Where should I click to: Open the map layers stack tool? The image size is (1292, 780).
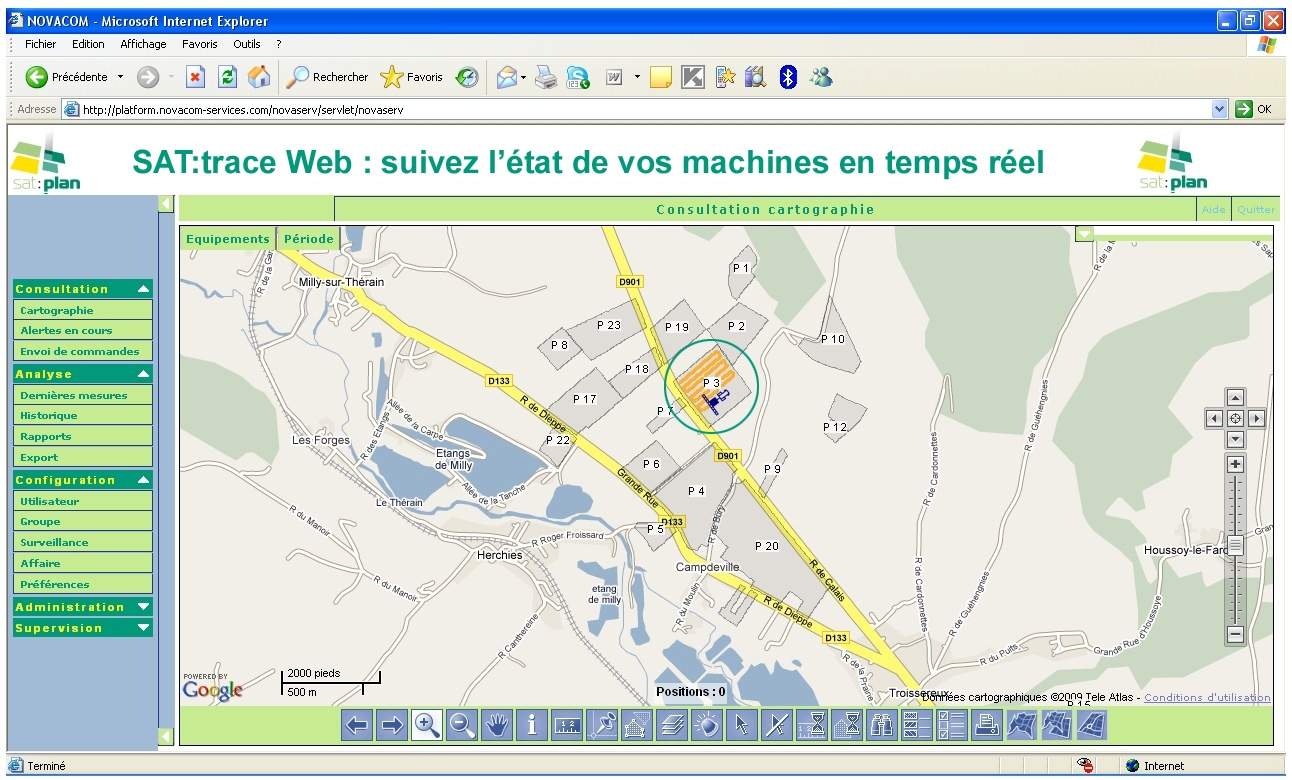tap(671, 725)
